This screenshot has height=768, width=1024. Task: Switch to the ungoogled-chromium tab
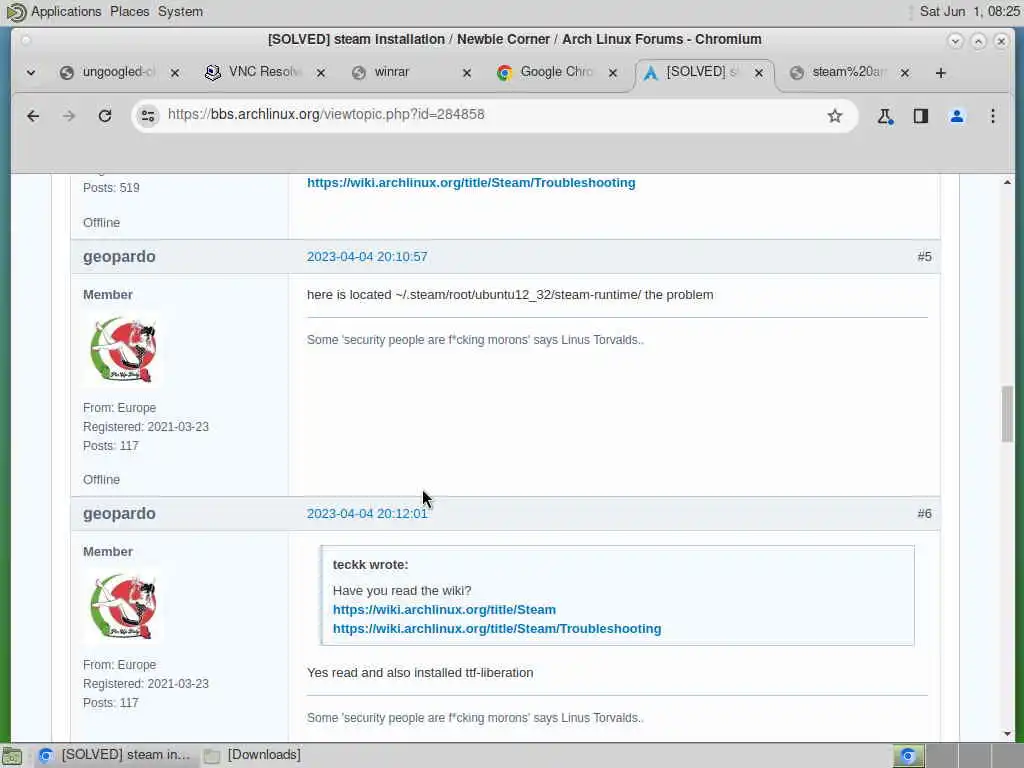119,72
